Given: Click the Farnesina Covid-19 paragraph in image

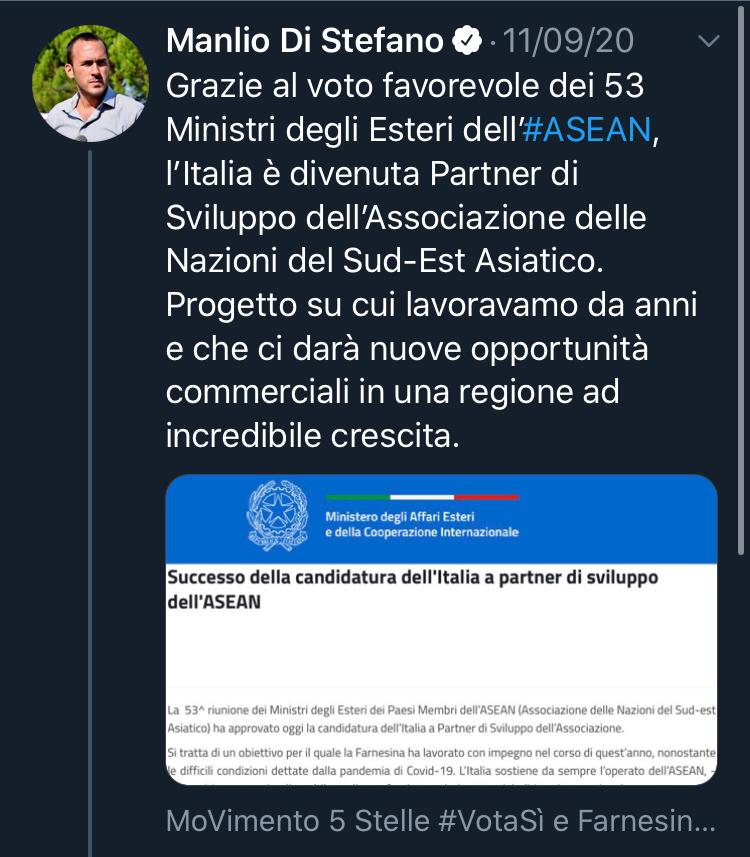Looking at the screenshot, I should [x=441, y=761].
